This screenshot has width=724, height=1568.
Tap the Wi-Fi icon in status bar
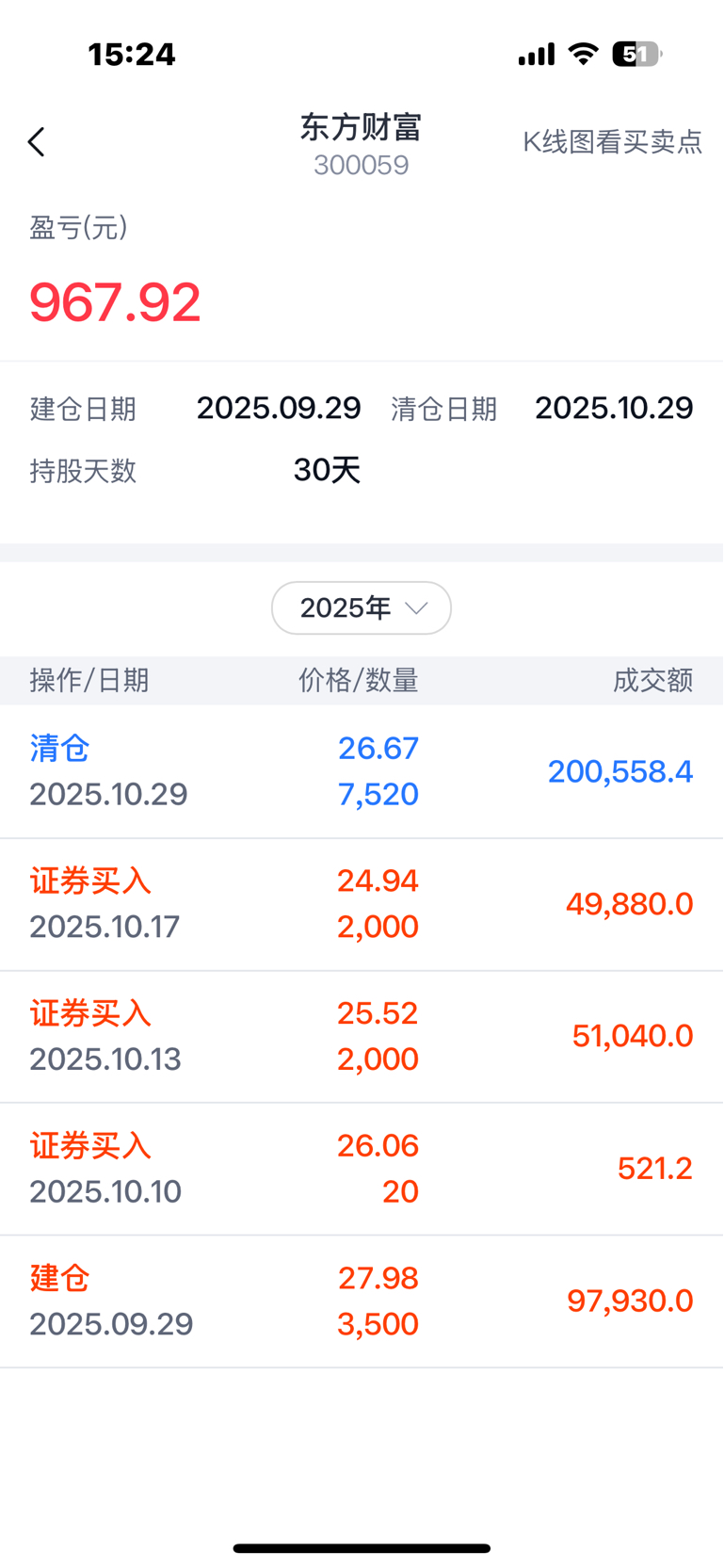pyautogui.click(x=584, y=55)
